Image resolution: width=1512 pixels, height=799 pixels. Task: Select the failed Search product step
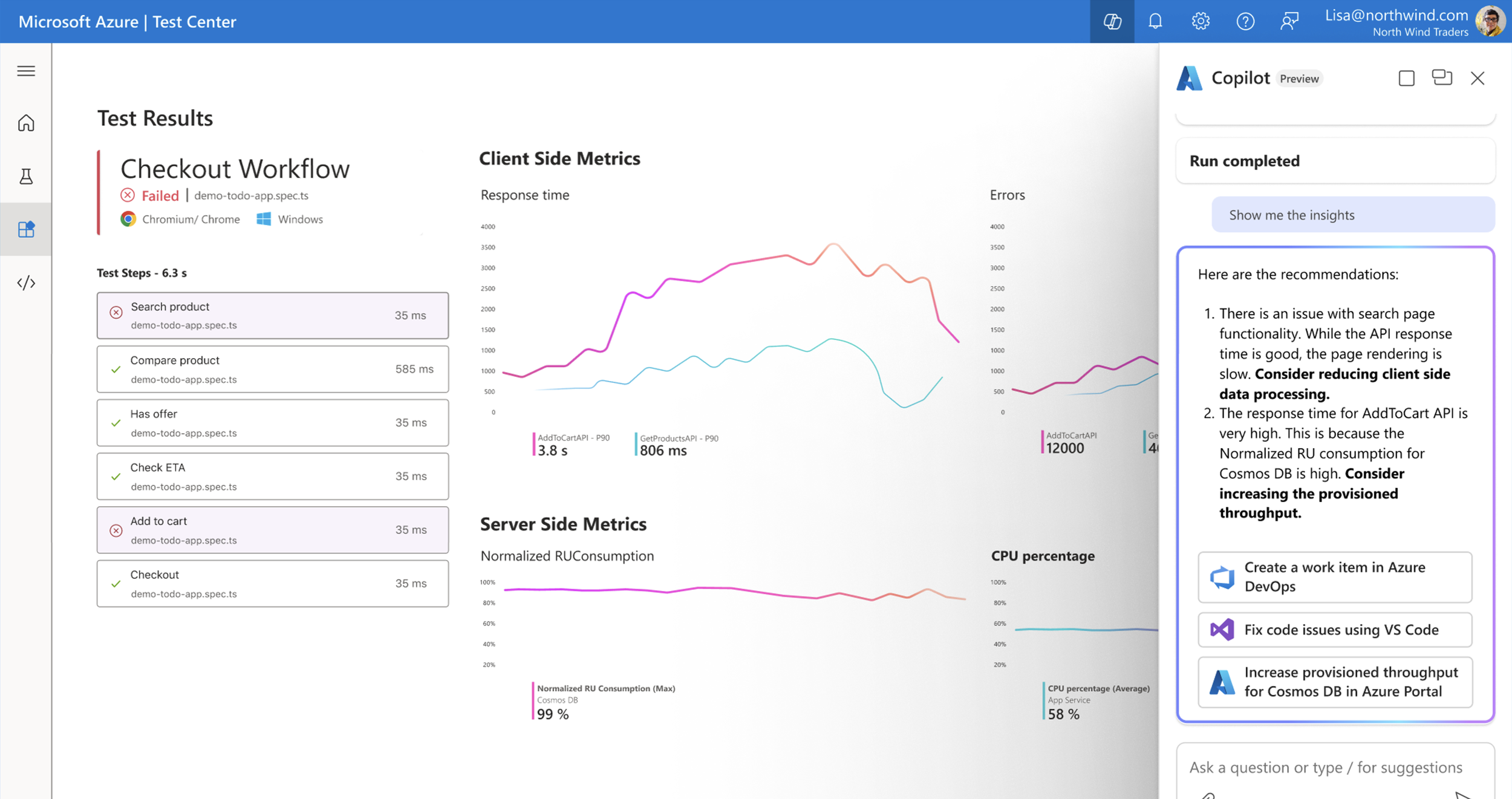[x=272, y=316]
